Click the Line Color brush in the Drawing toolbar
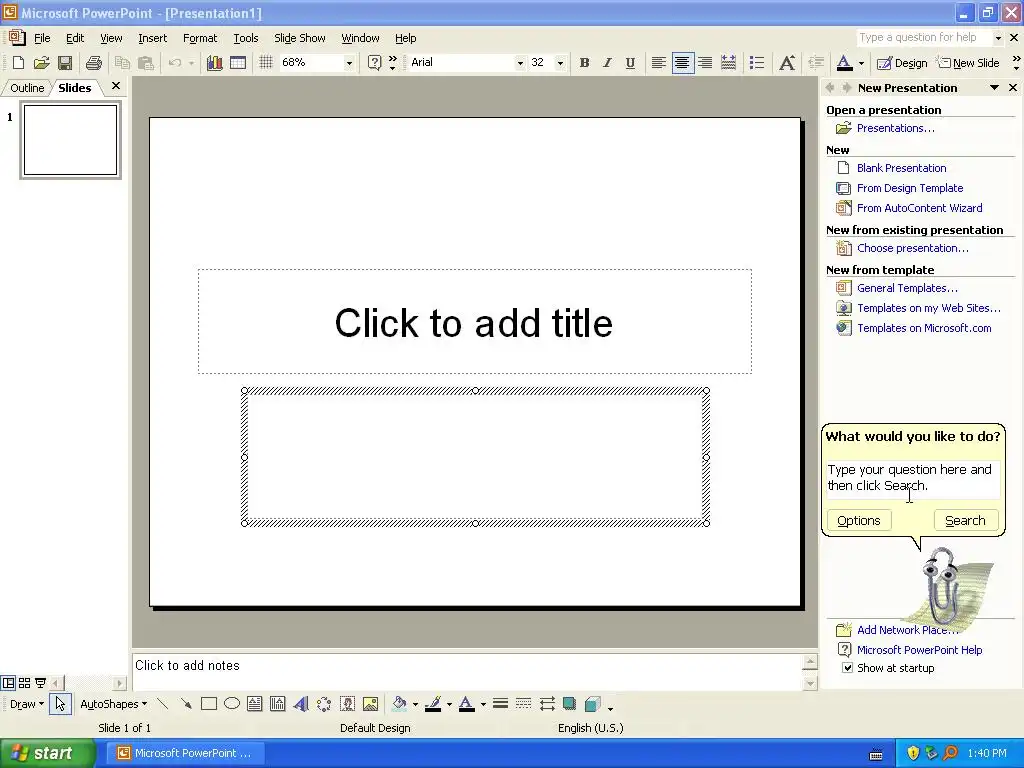Viewport: 1024px width, 768px height. coord(432,704)
